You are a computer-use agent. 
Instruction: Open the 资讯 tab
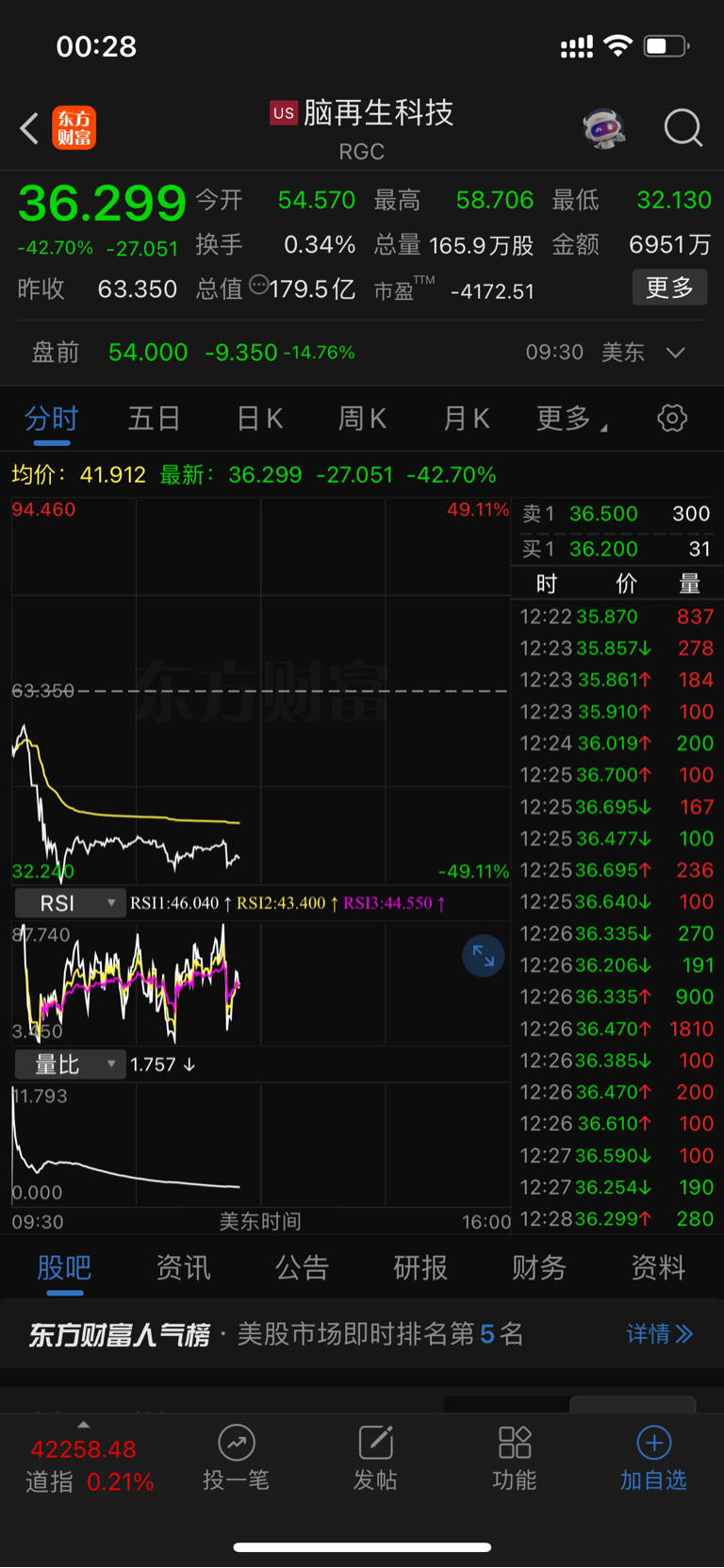[x=183, y=1267]
